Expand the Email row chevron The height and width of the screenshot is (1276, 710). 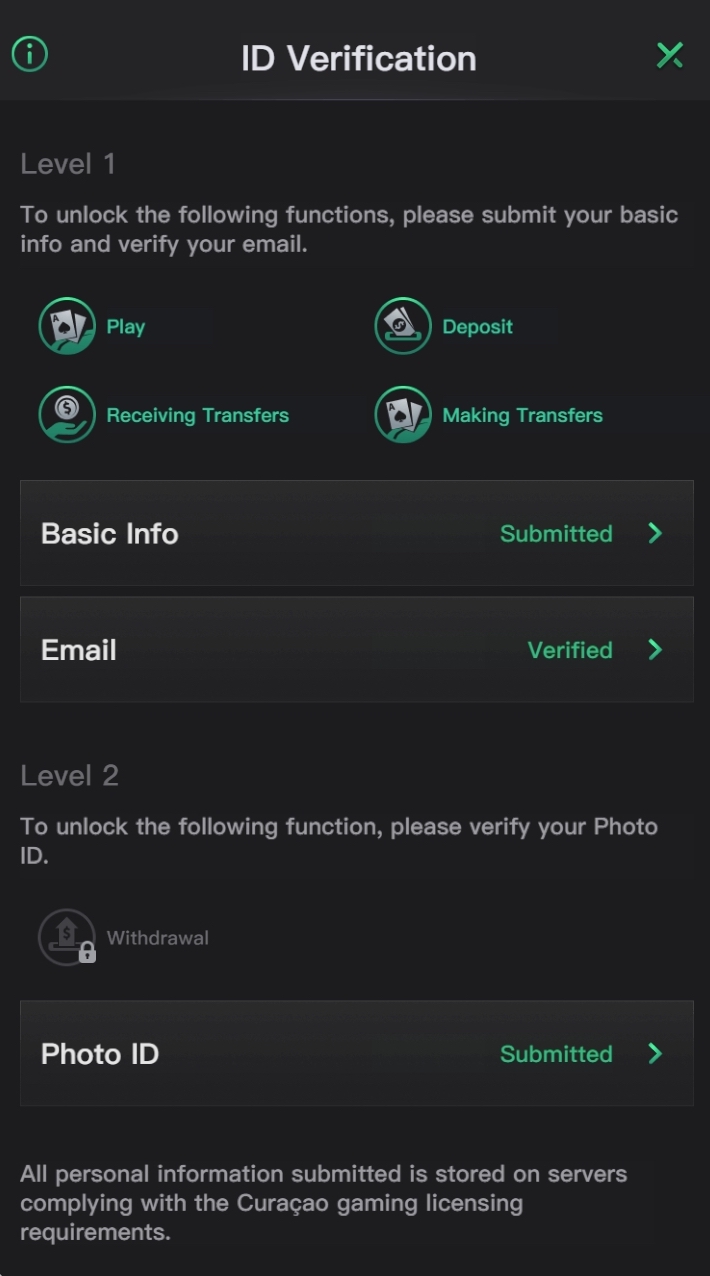click(655, 650)
